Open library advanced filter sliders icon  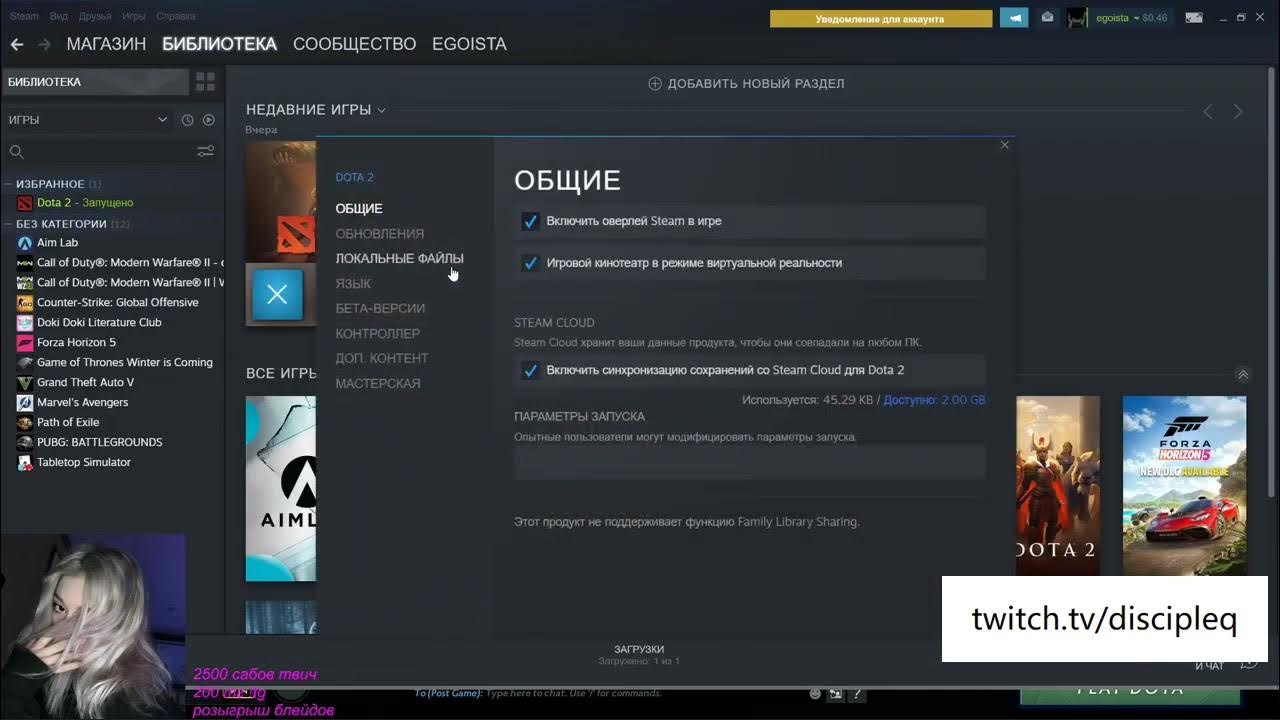tap(205, 151)
